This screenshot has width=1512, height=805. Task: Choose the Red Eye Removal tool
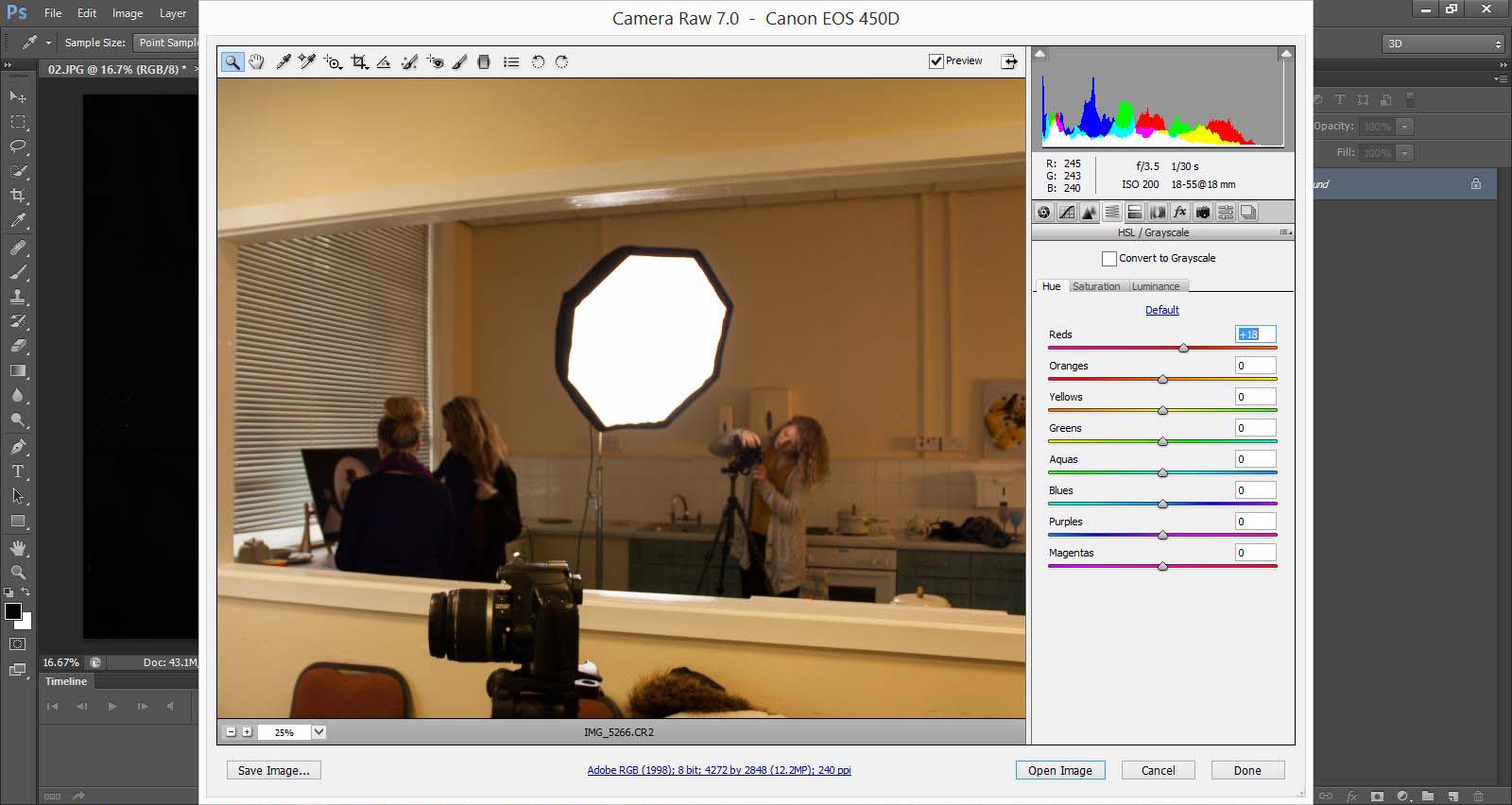[435, 62]
